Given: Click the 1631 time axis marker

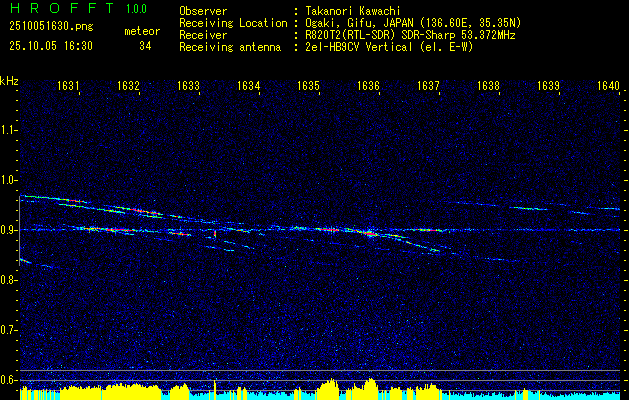Looking at the screenshot, I should coord(68,85).
